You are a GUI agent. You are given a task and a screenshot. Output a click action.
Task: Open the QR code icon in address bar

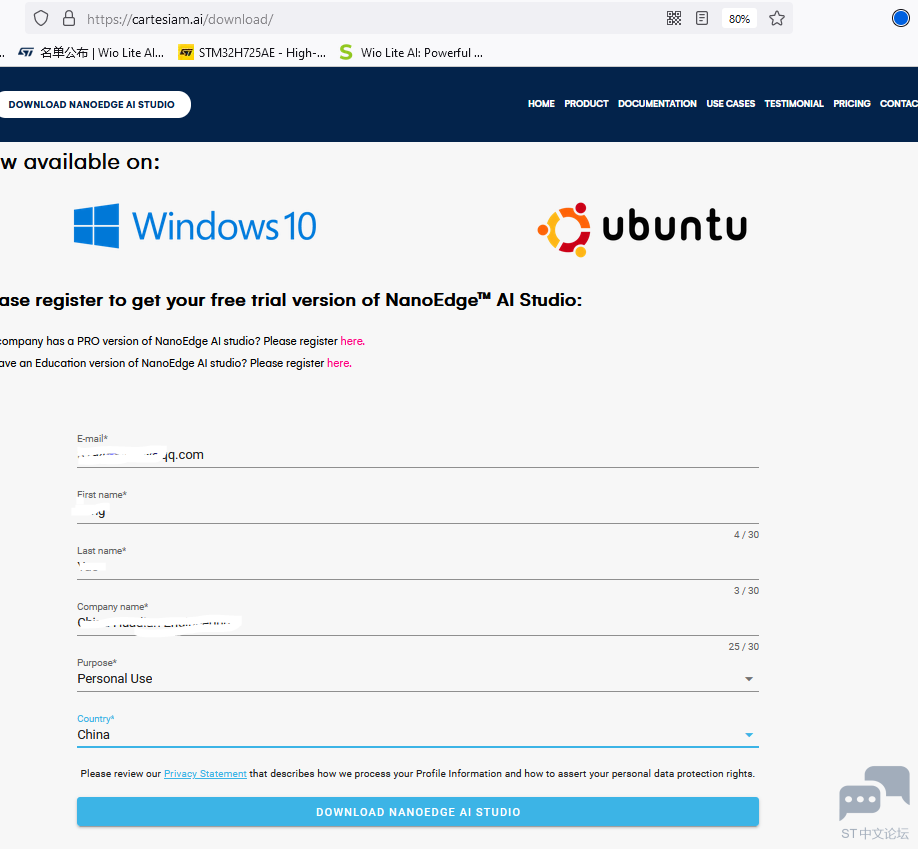coord(674,18)
